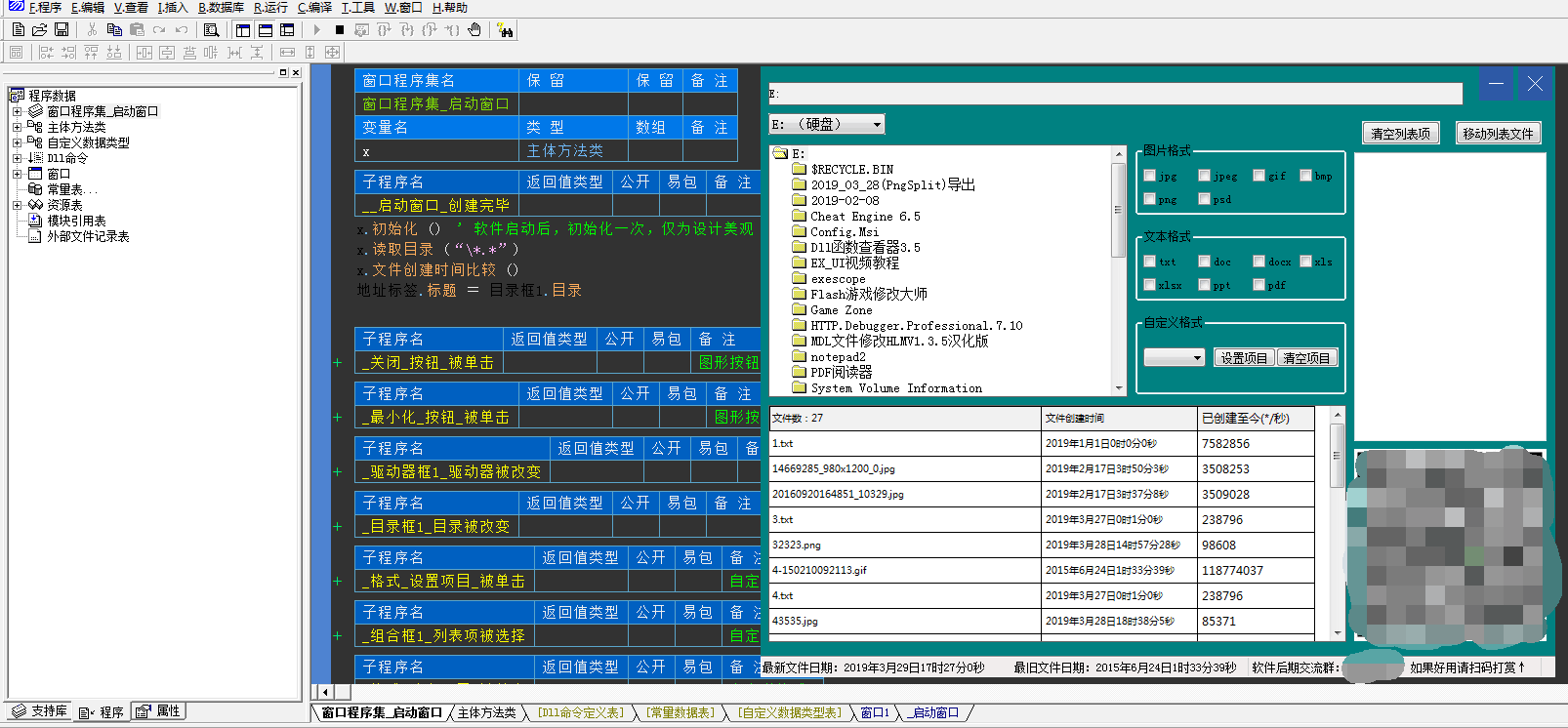
Task: Check the gif format checkbox
Action: point(1259,176)
